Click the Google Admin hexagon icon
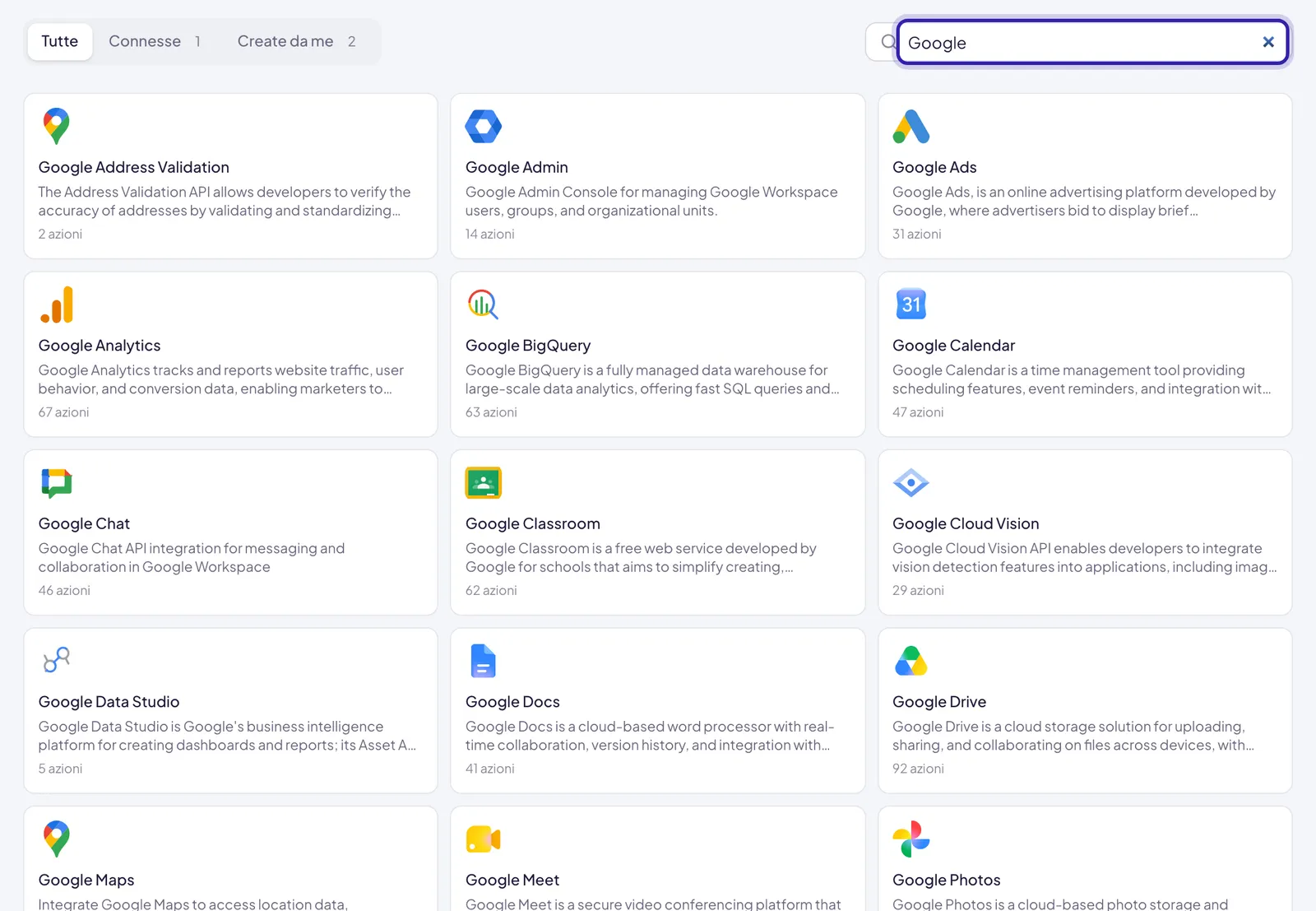 pos(483,126)
